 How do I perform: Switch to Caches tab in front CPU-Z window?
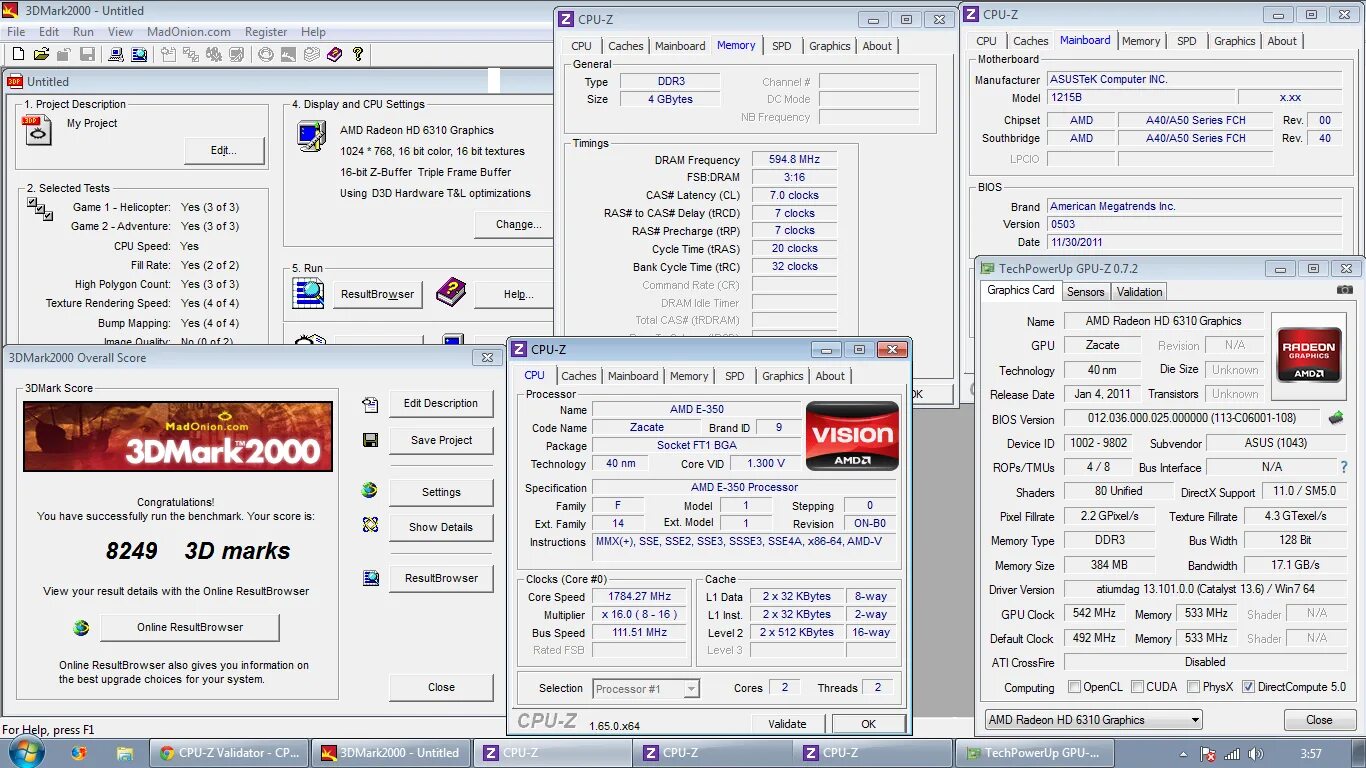[578, 376]
